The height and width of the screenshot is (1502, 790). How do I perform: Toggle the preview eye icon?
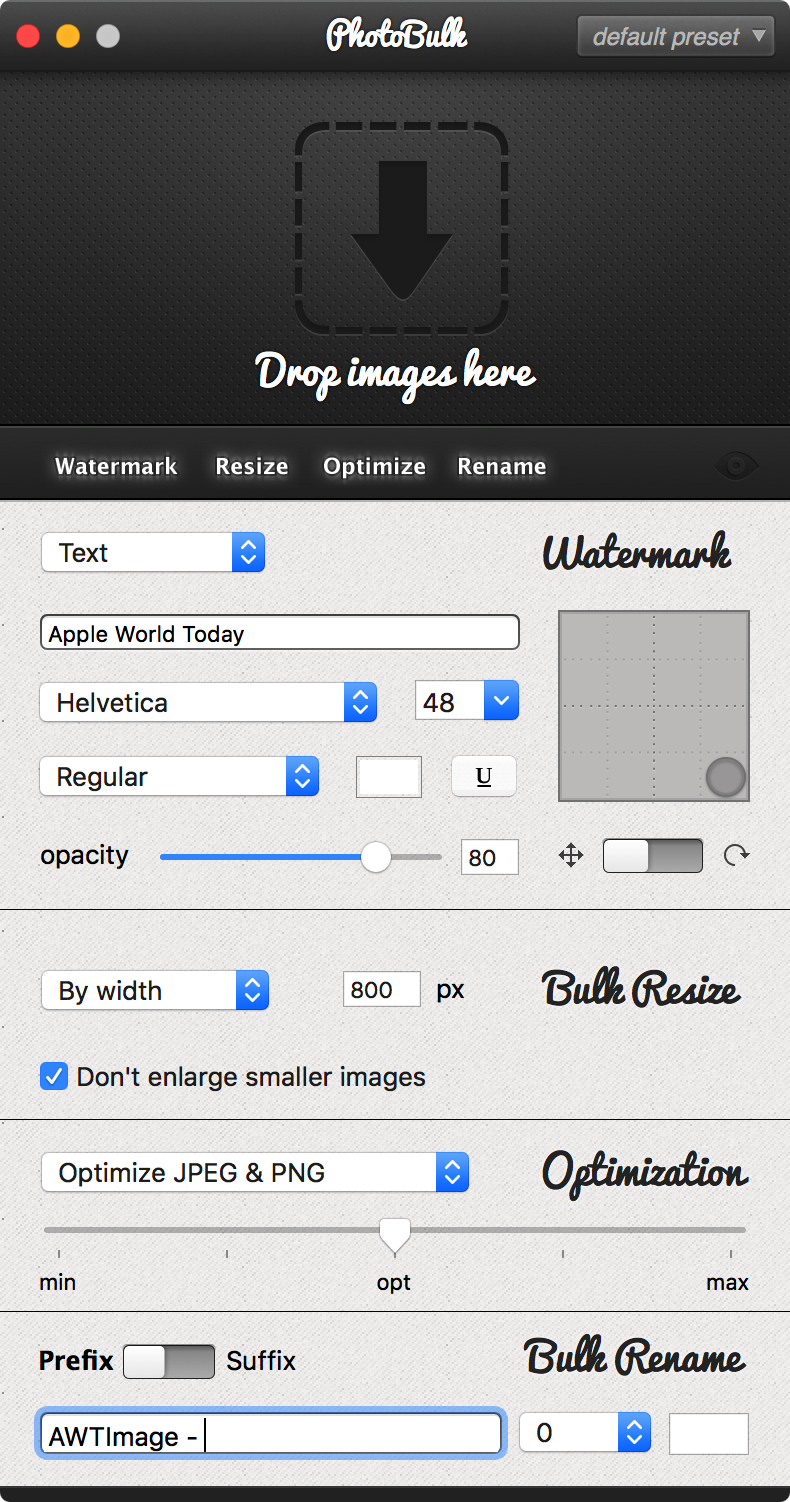pyautogui.click(x=737, y=465)
